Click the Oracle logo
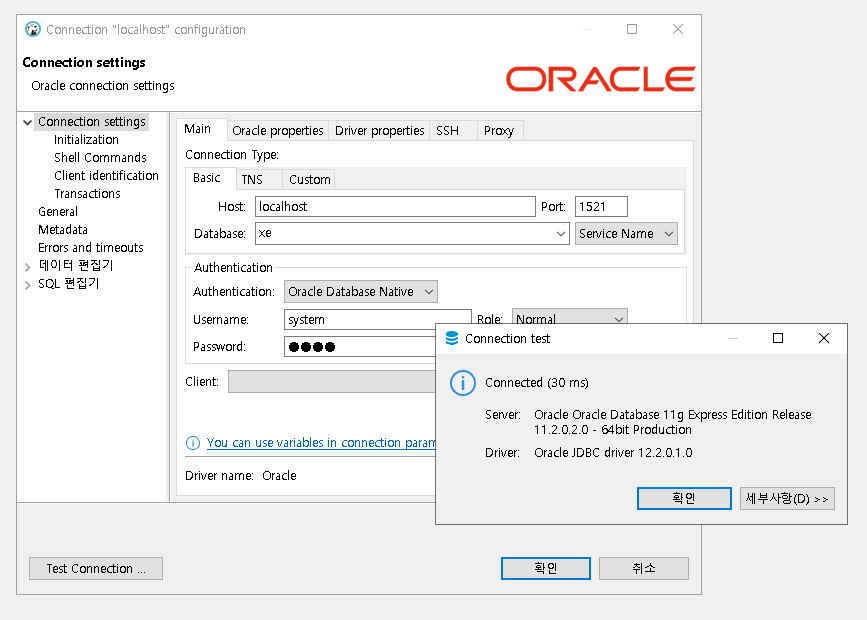 [600, 79]
